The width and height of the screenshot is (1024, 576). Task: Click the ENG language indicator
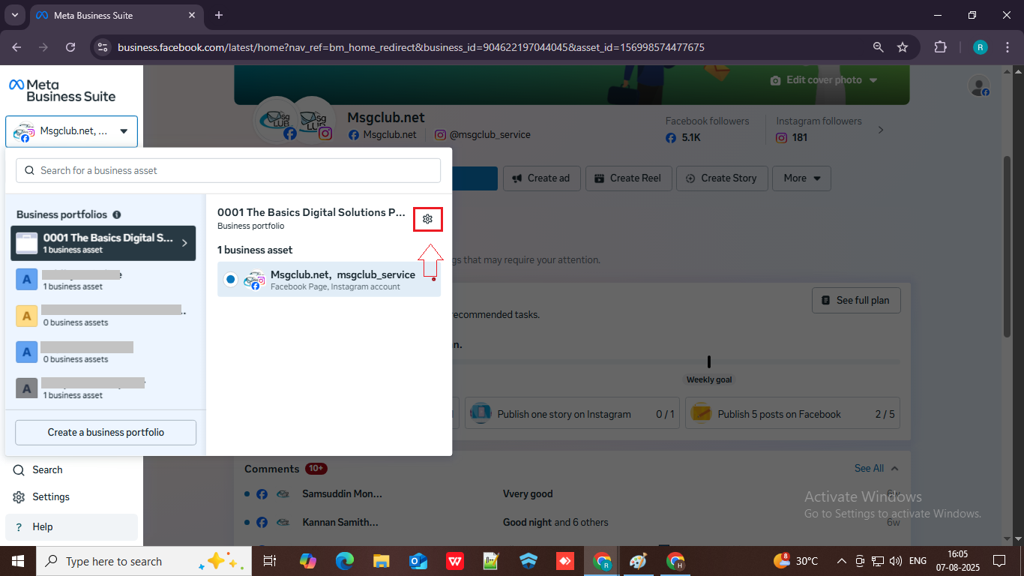(x=918, y=561)
